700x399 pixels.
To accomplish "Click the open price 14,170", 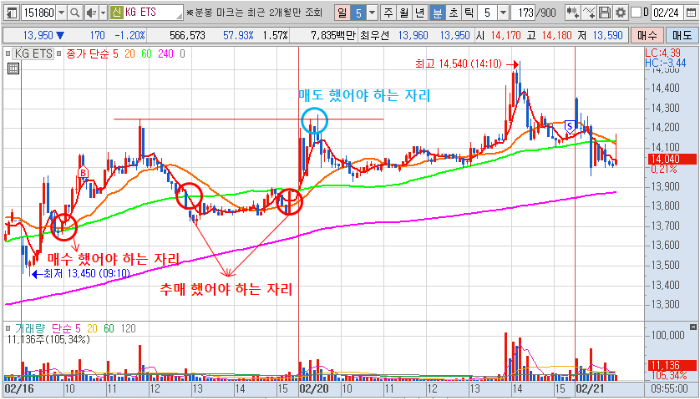I will point(507,35).
